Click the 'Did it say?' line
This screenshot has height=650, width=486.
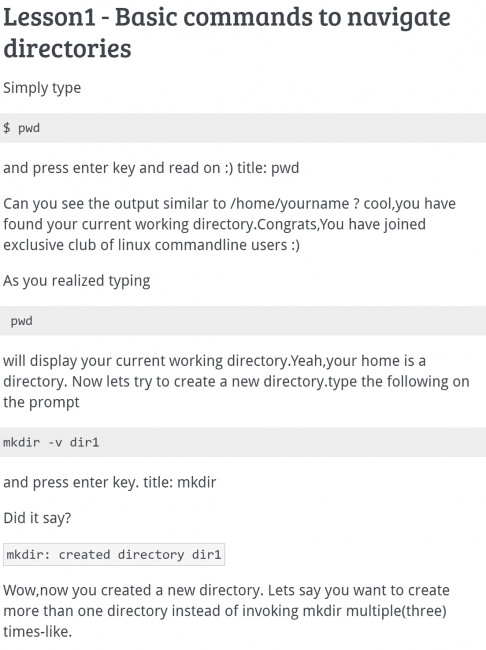coord(37,518)
